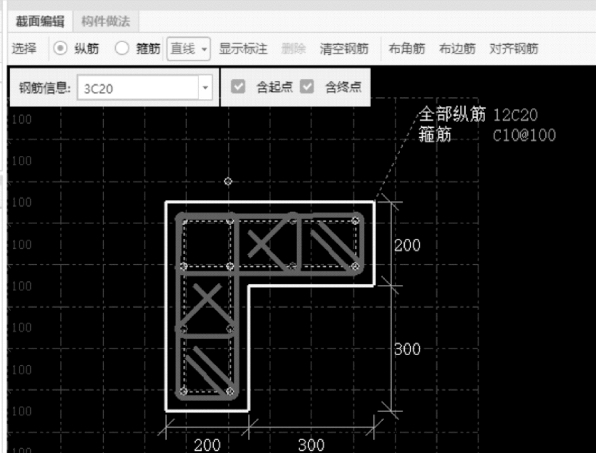Click the top-right corner rebar point
This screenshot has width=596, height=453.
(355, 220)
